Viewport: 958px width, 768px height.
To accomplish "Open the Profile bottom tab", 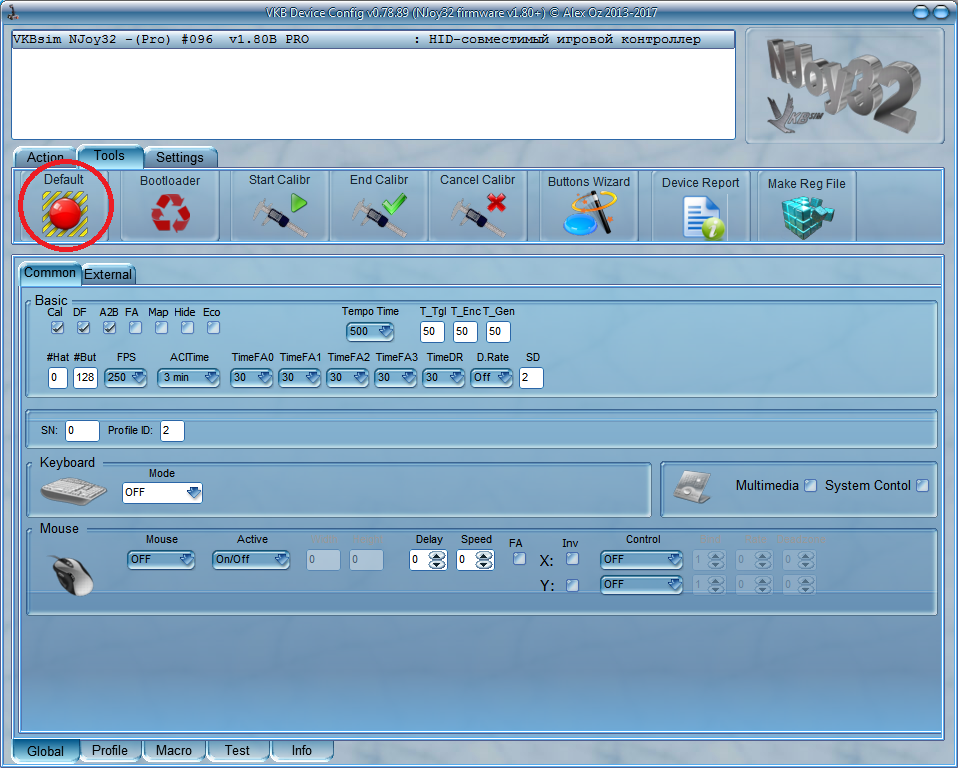I will pyautogui.click(x=110, y=750).
